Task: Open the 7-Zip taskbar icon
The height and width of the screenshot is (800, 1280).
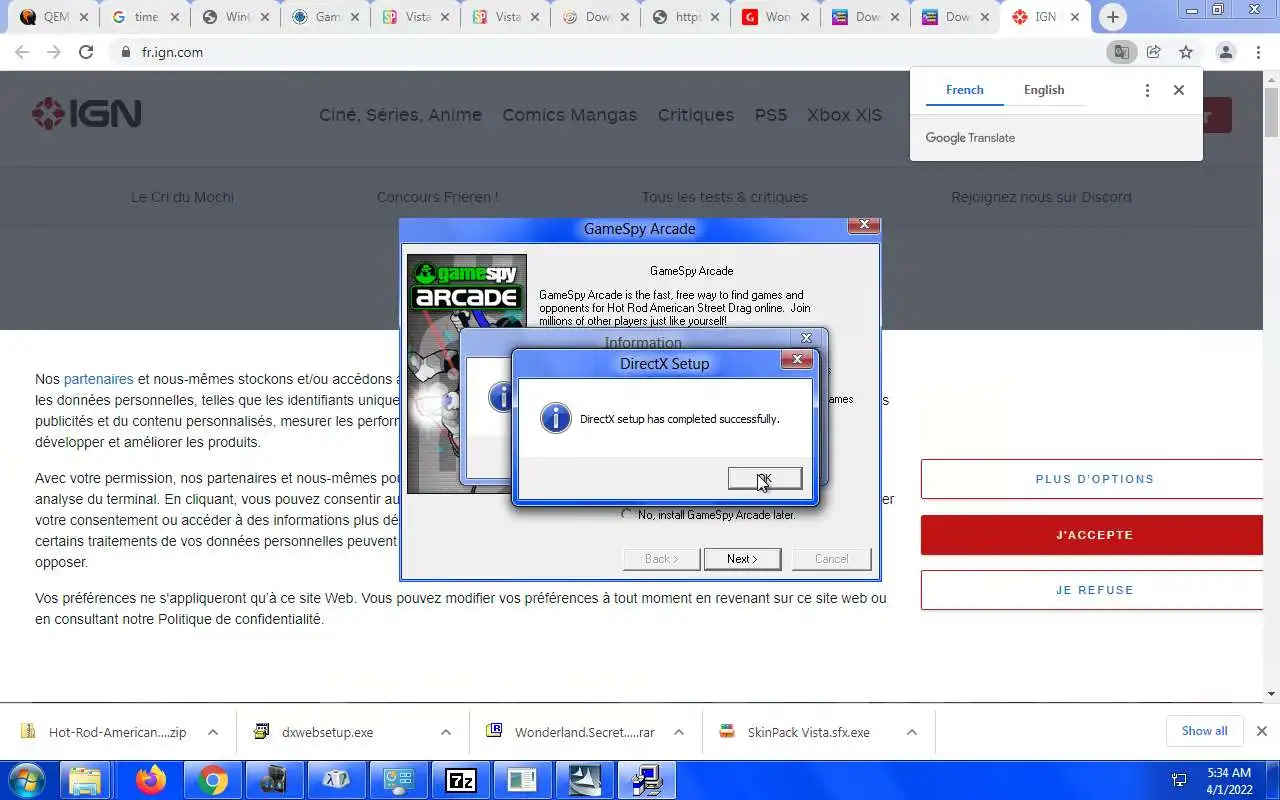Action: 460,780
